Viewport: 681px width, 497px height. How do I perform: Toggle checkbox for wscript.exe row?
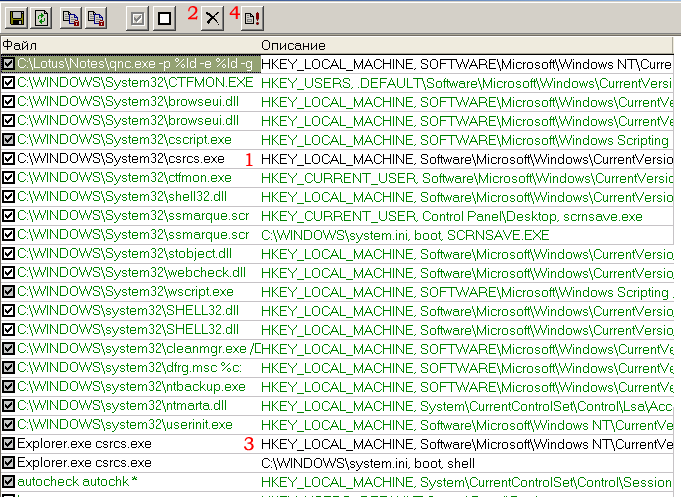coord(8,292)
